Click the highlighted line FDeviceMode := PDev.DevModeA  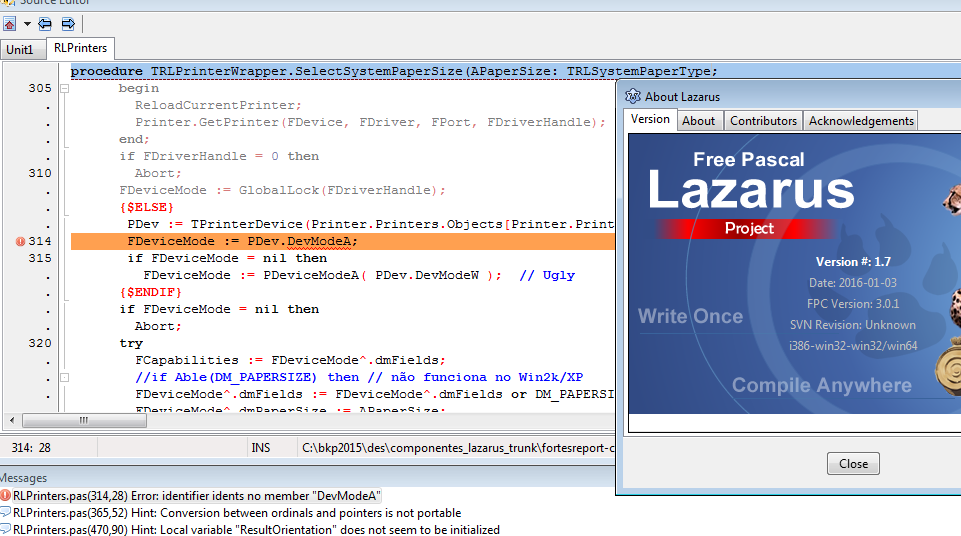[x=343, y=241]
